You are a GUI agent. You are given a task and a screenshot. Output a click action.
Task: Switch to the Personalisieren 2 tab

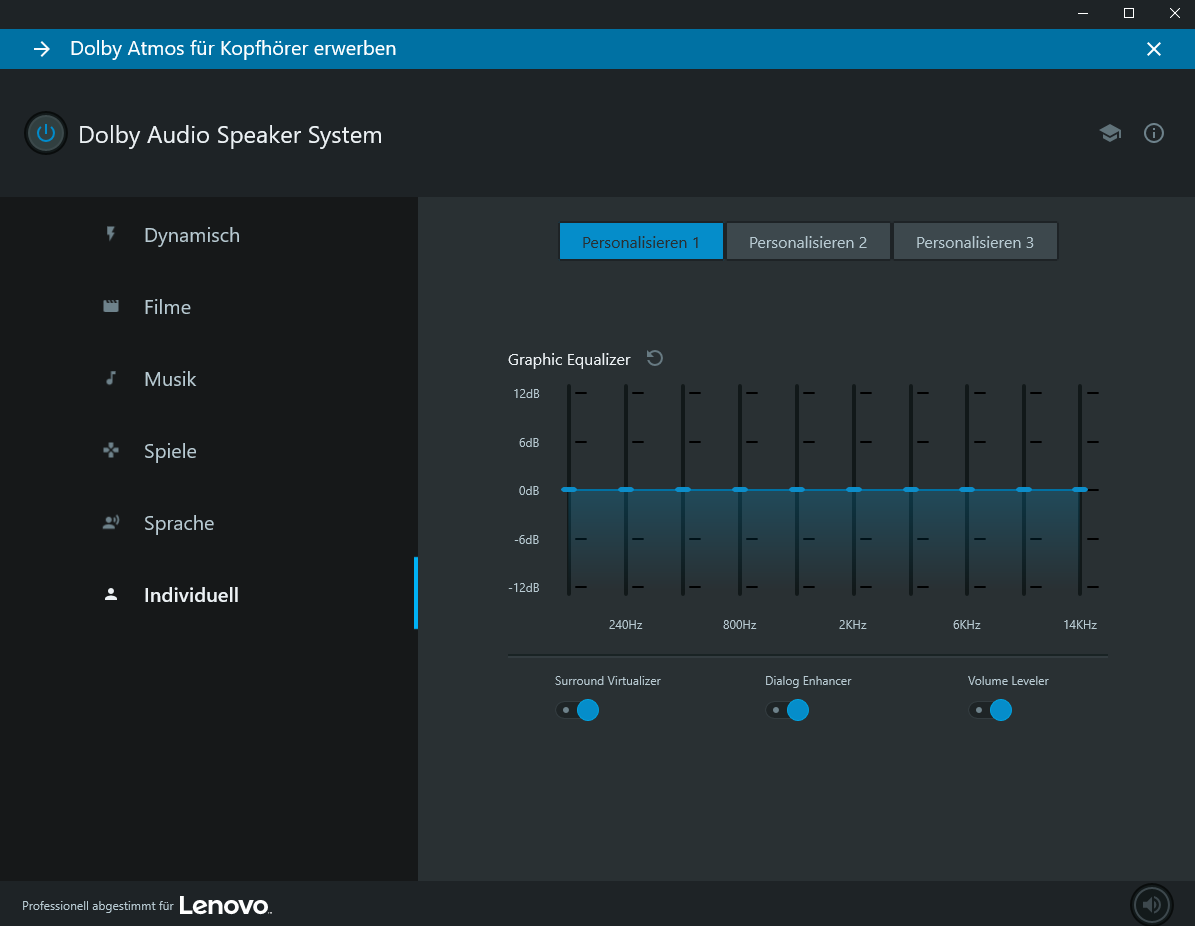808,242
